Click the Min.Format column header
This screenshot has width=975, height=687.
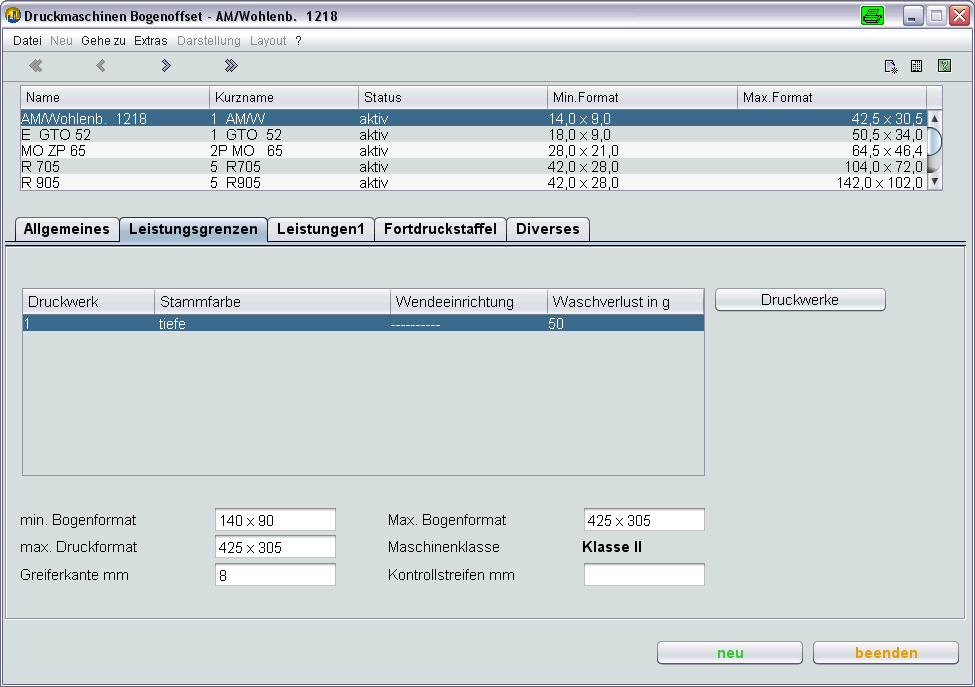[x=642, y=98]
